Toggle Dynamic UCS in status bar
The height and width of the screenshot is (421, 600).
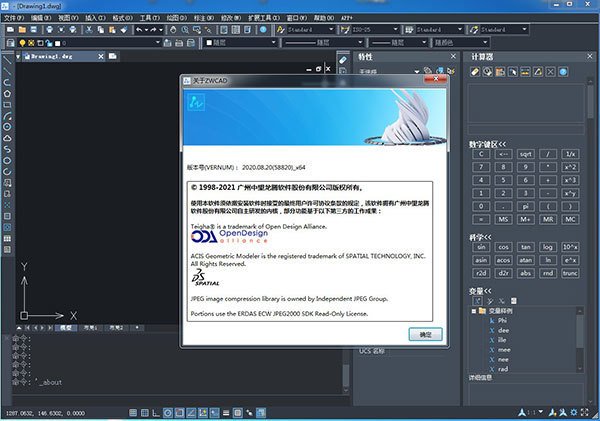click(x=202, y=413)
